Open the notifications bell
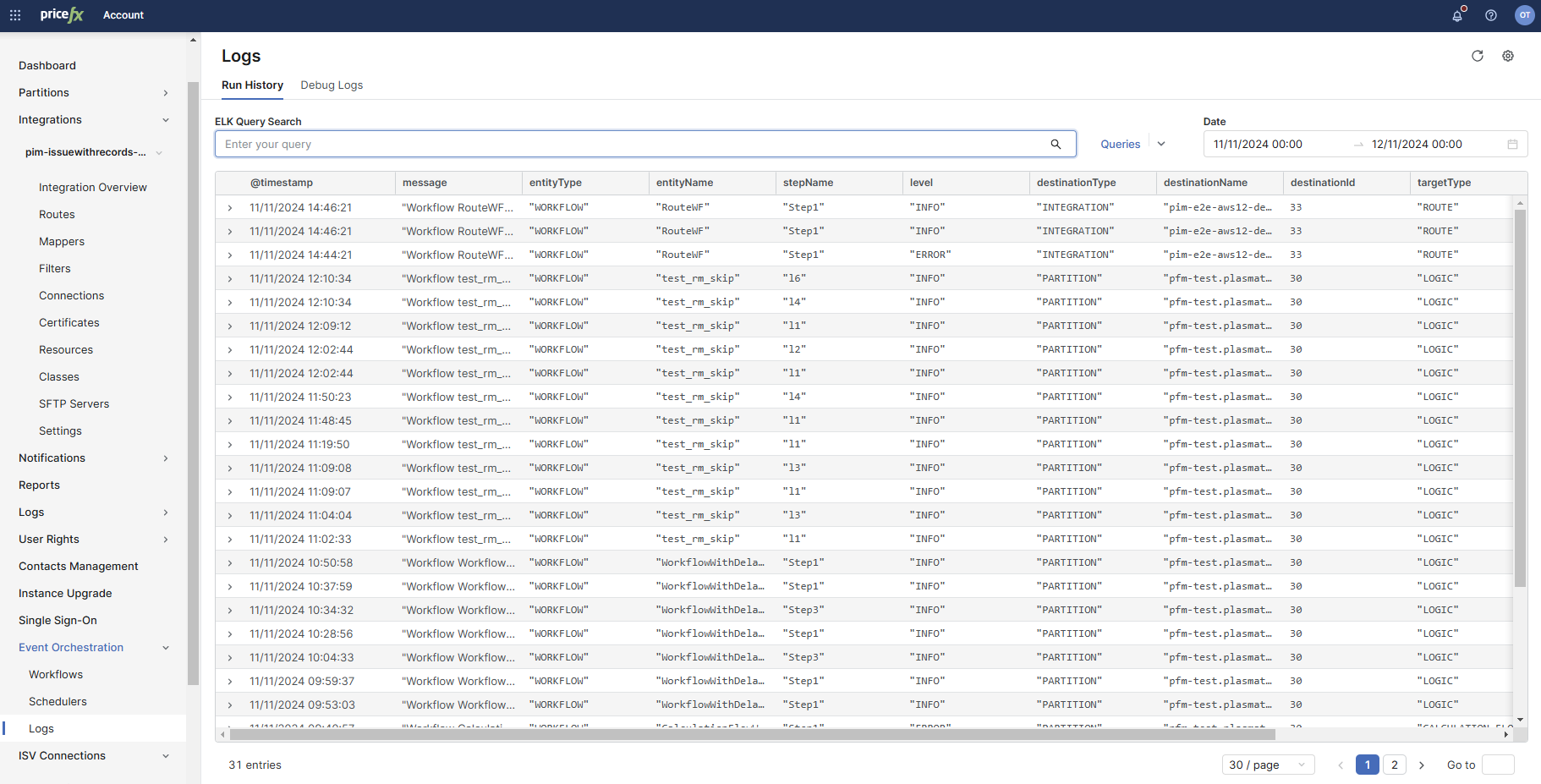1541x784 pixels. tap(1457, 15)
